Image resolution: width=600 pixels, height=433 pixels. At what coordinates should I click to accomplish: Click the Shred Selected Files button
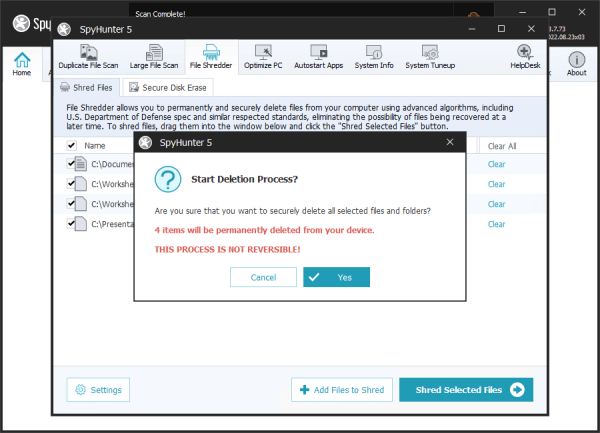pyautogui.click(x=465, y=390)
